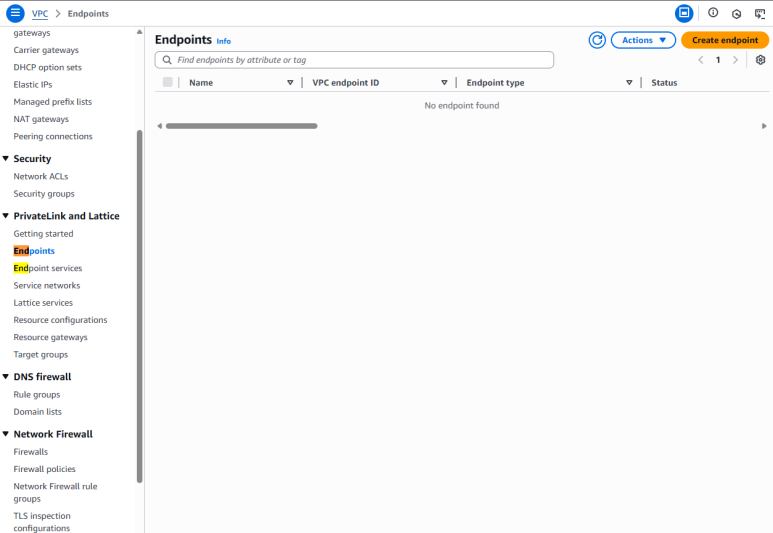Screen dimensions: 773x533
Task: Open Lattice services in sidebar
Action: (43, 303)
